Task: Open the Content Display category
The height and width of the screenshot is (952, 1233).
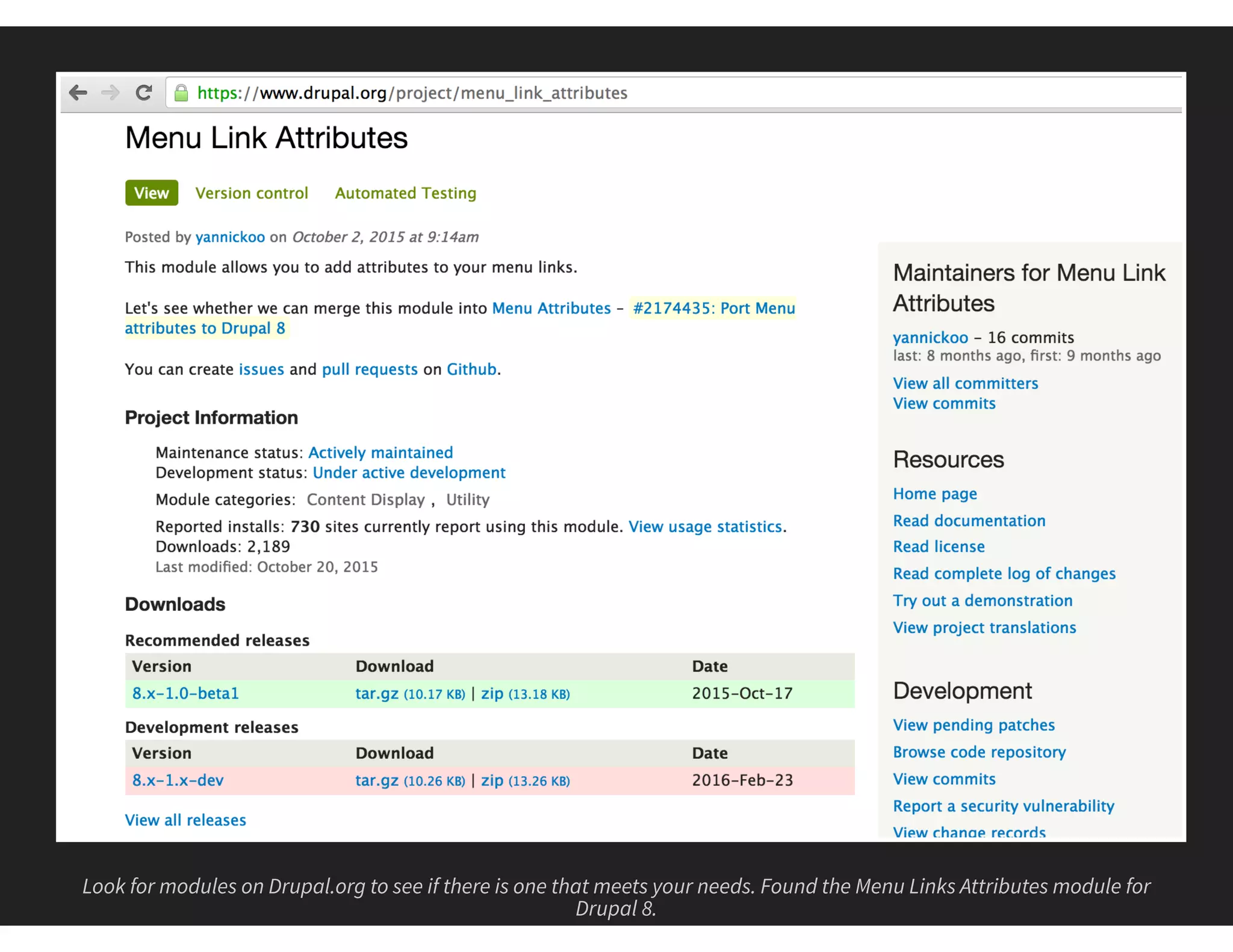Action: point(366,499)
